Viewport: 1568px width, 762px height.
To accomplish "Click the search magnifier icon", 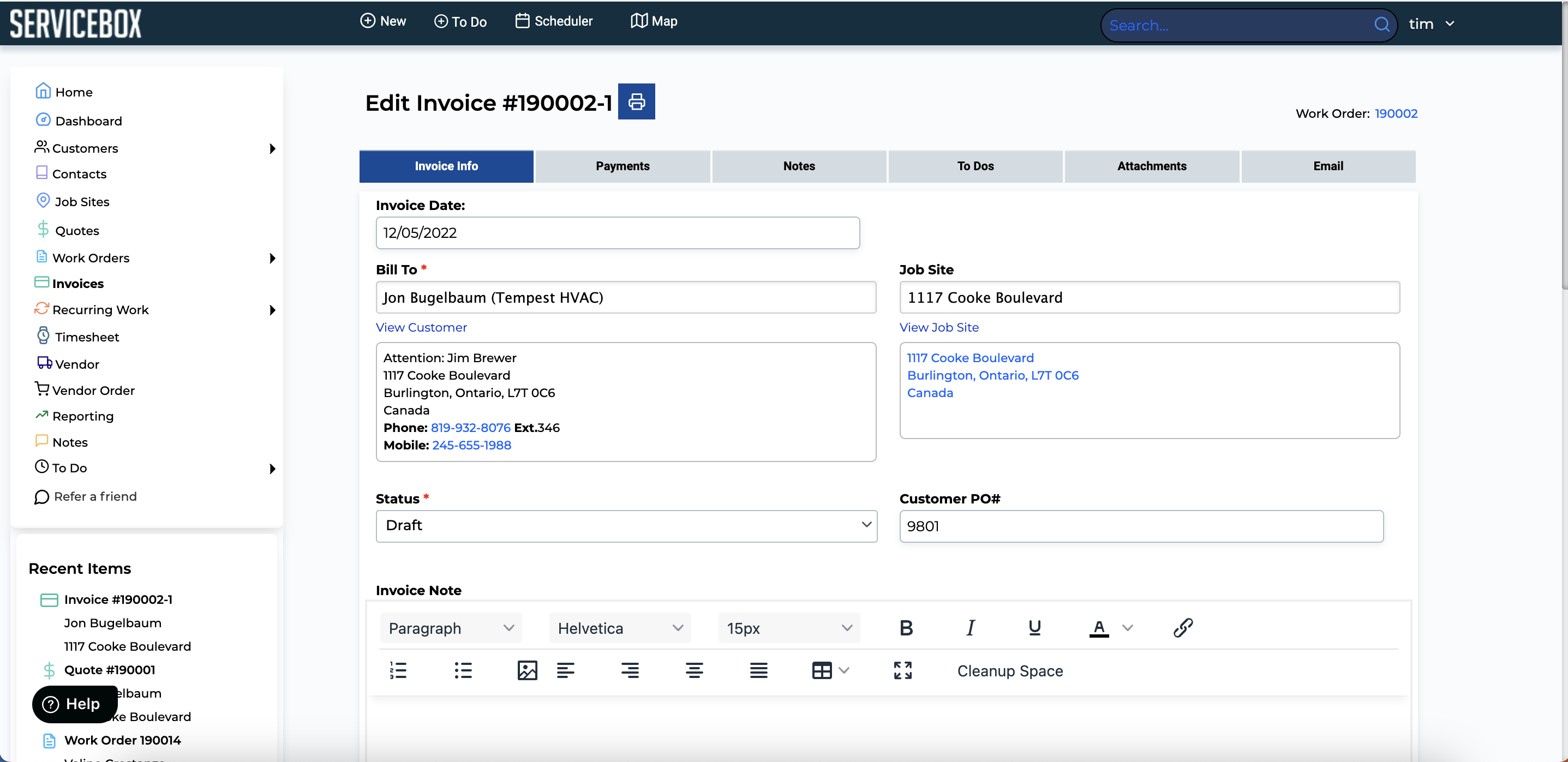I will [x=1382, y=25].
